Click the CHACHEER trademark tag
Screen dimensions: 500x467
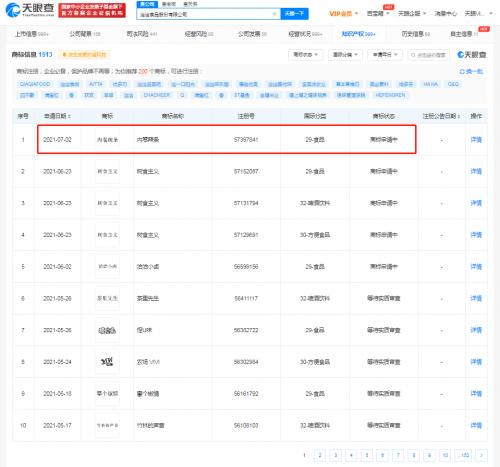(x=157, y=95)
